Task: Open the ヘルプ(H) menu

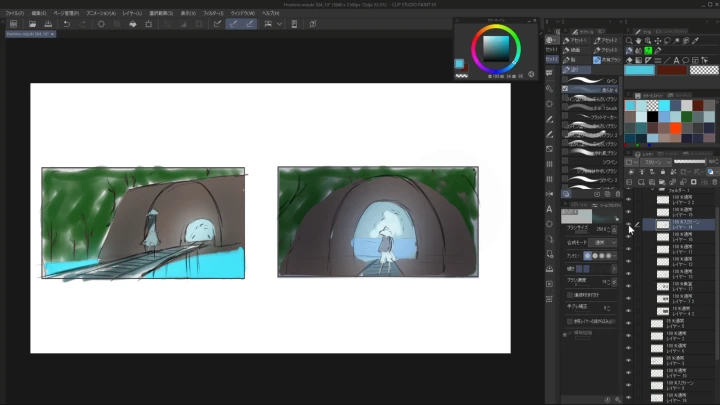Action: 270,13
